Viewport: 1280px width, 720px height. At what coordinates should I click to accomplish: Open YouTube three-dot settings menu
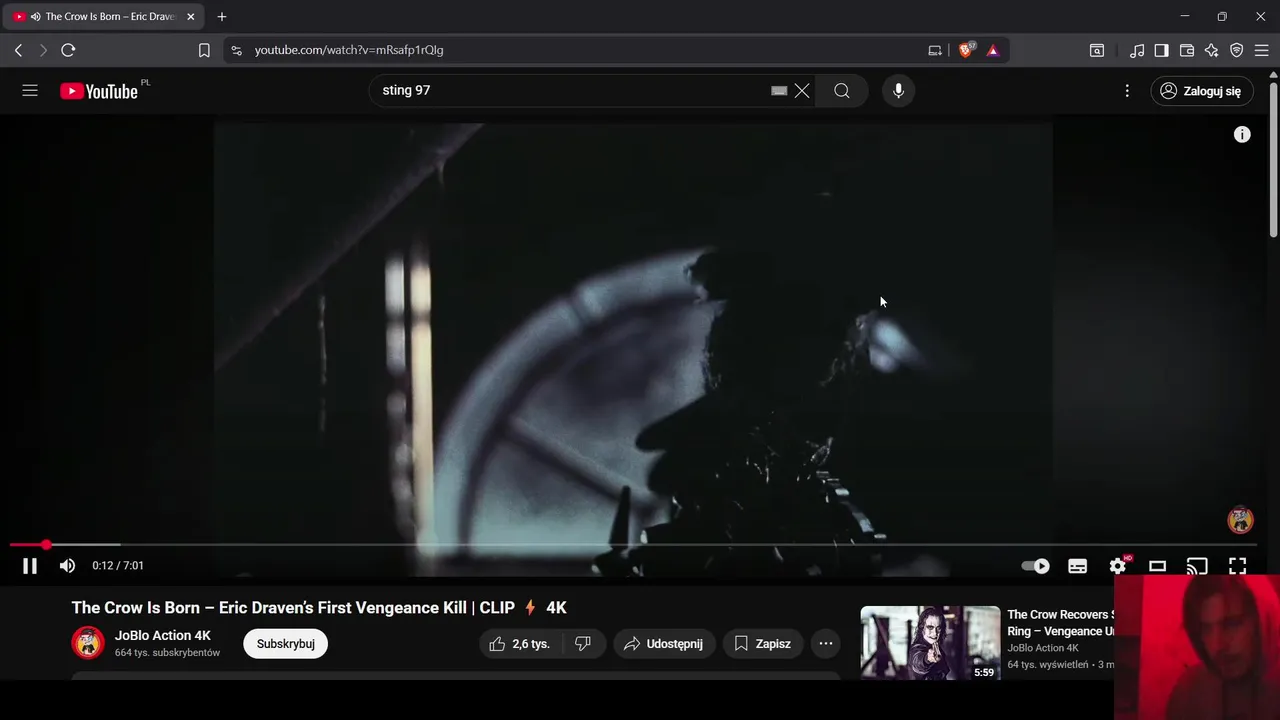click(x=1127, y=91)
